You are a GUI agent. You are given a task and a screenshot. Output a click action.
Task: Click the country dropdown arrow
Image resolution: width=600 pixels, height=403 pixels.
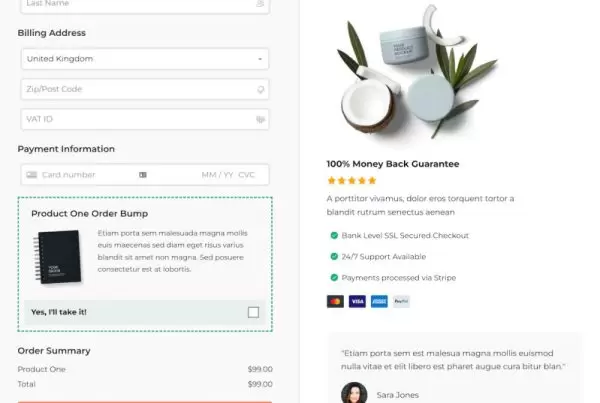click(x=260, y=59)
